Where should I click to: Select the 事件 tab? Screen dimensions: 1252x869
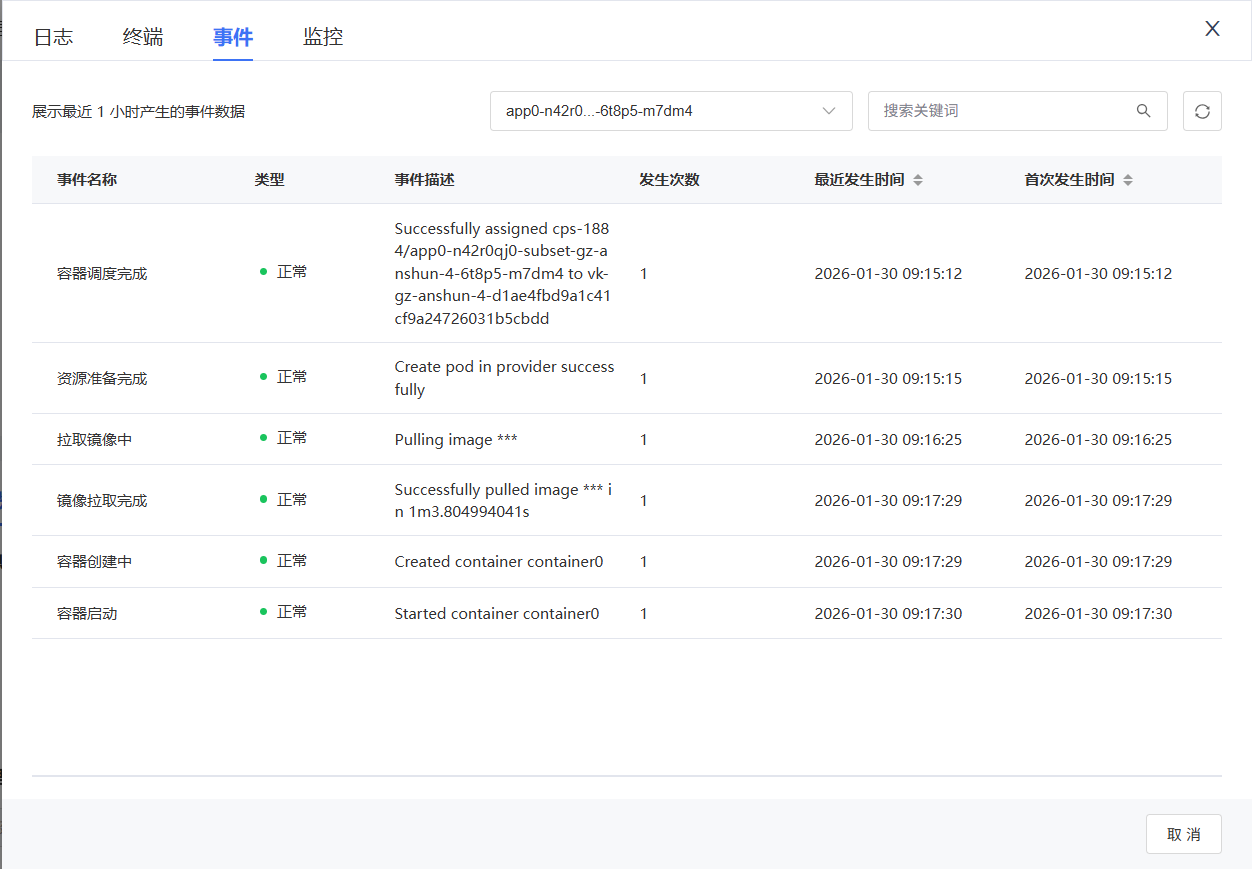[x=233, y=37]
